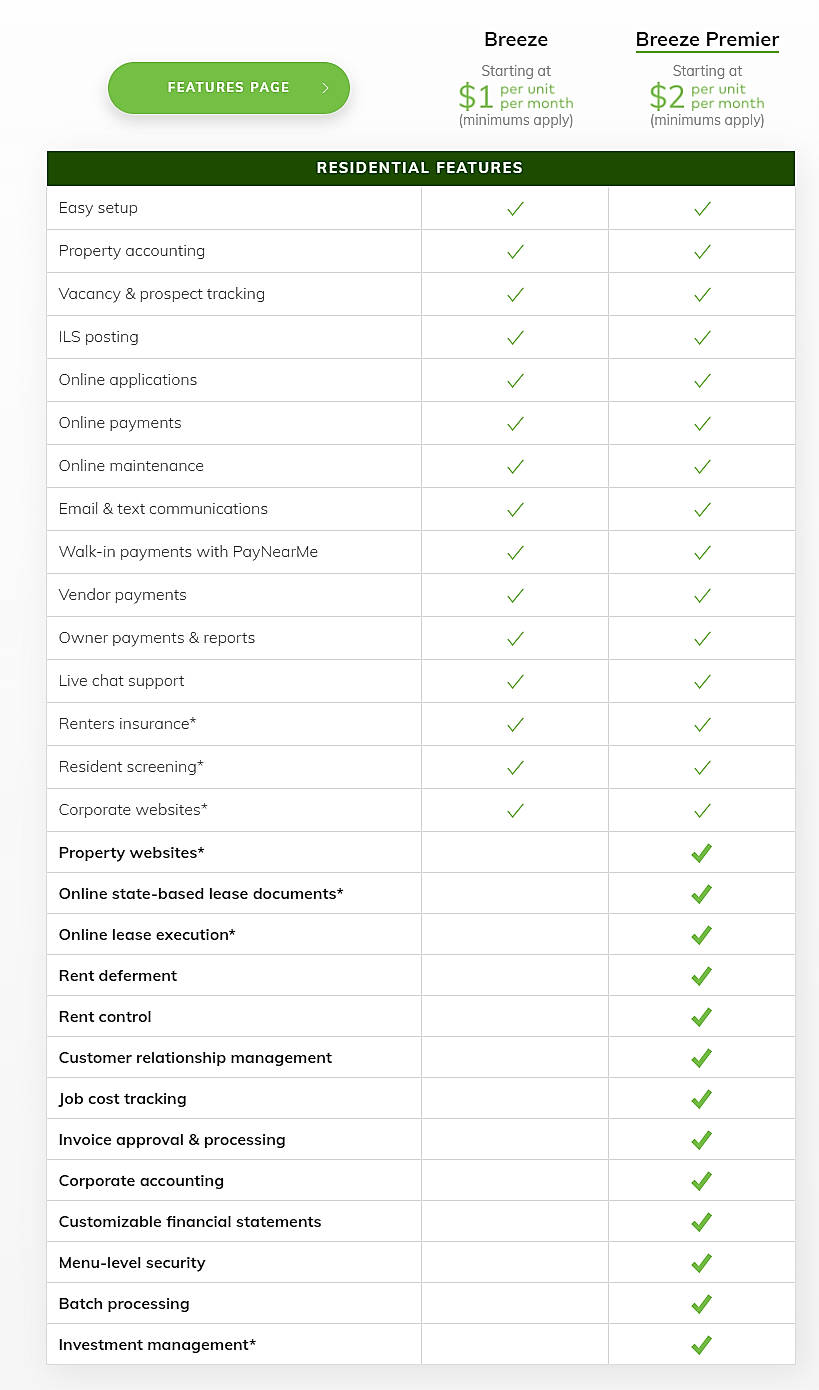Click the arrow inside the FEATURES PAGE button

pos(325,88)
